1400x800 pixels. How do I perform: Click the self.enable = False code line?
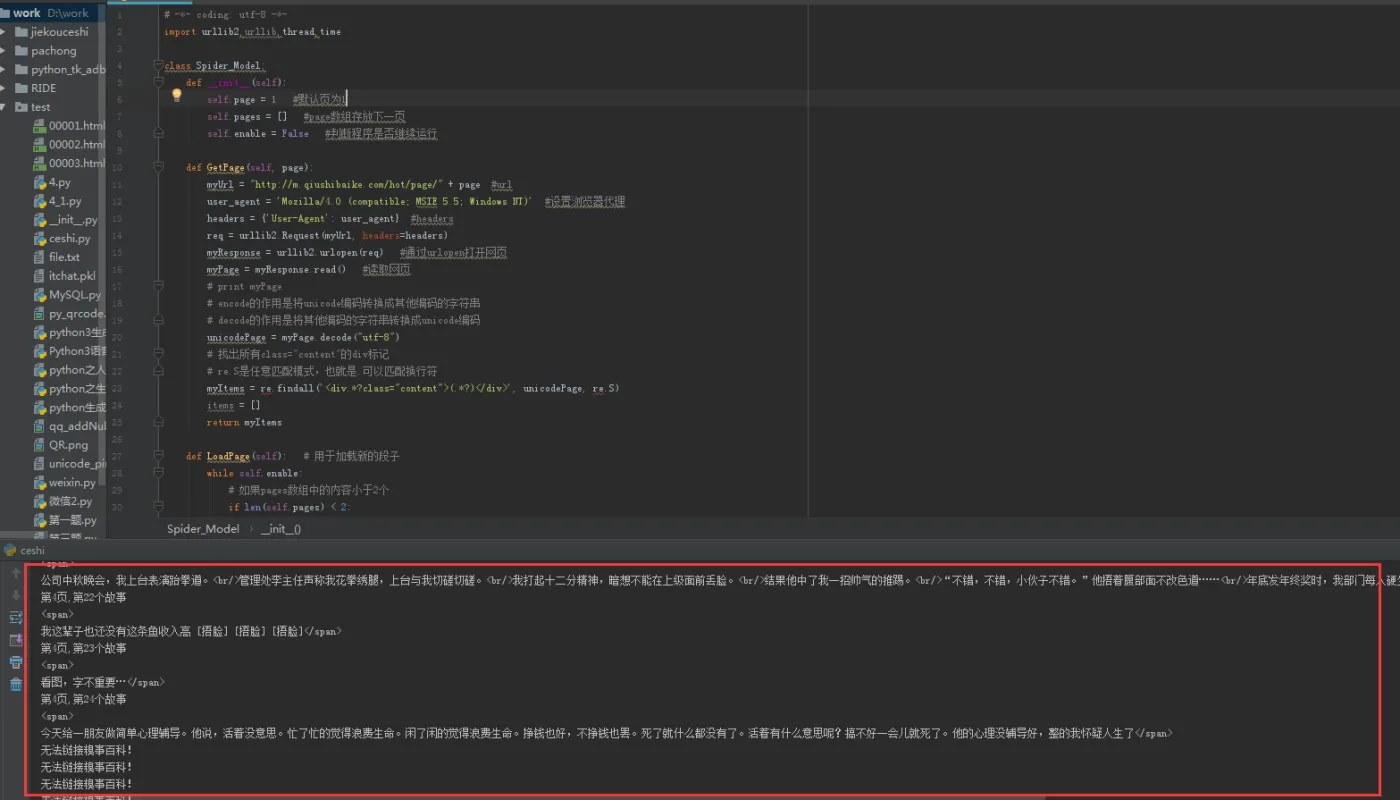pos(322,134)
